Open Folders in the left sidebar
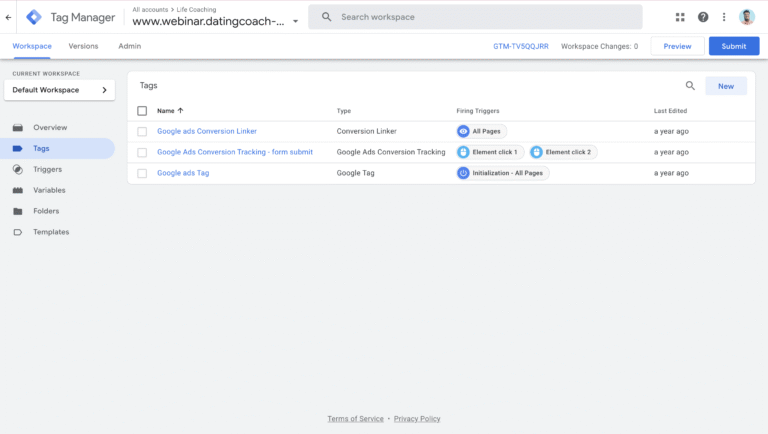This screenshot has width=768, height=434. tap(45, 211)
